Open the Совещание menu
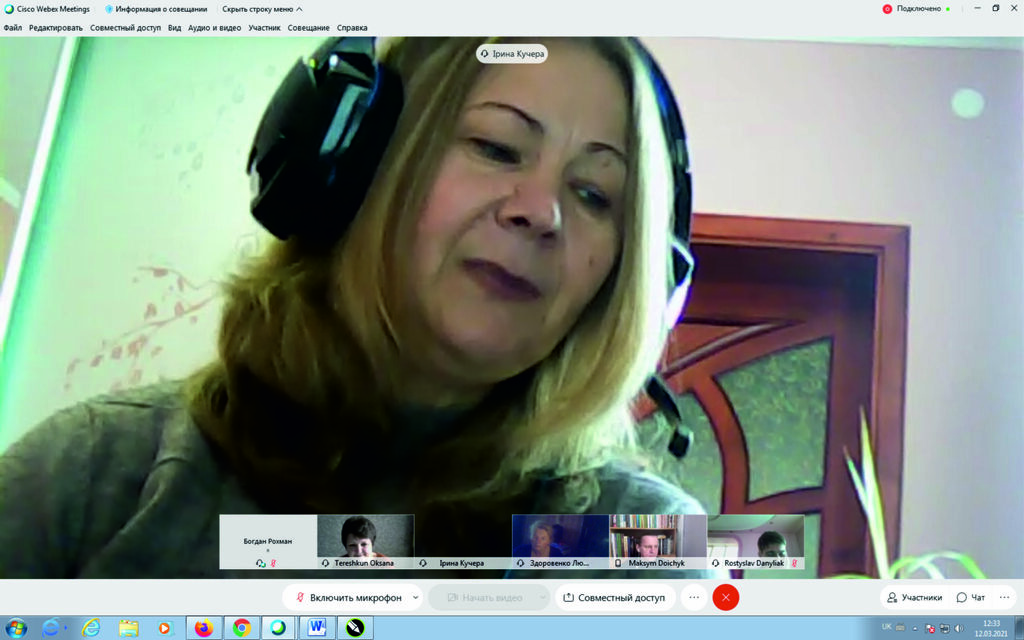Image resolution: width=1024 pixels, height=640 pixels. coord(309,28)
